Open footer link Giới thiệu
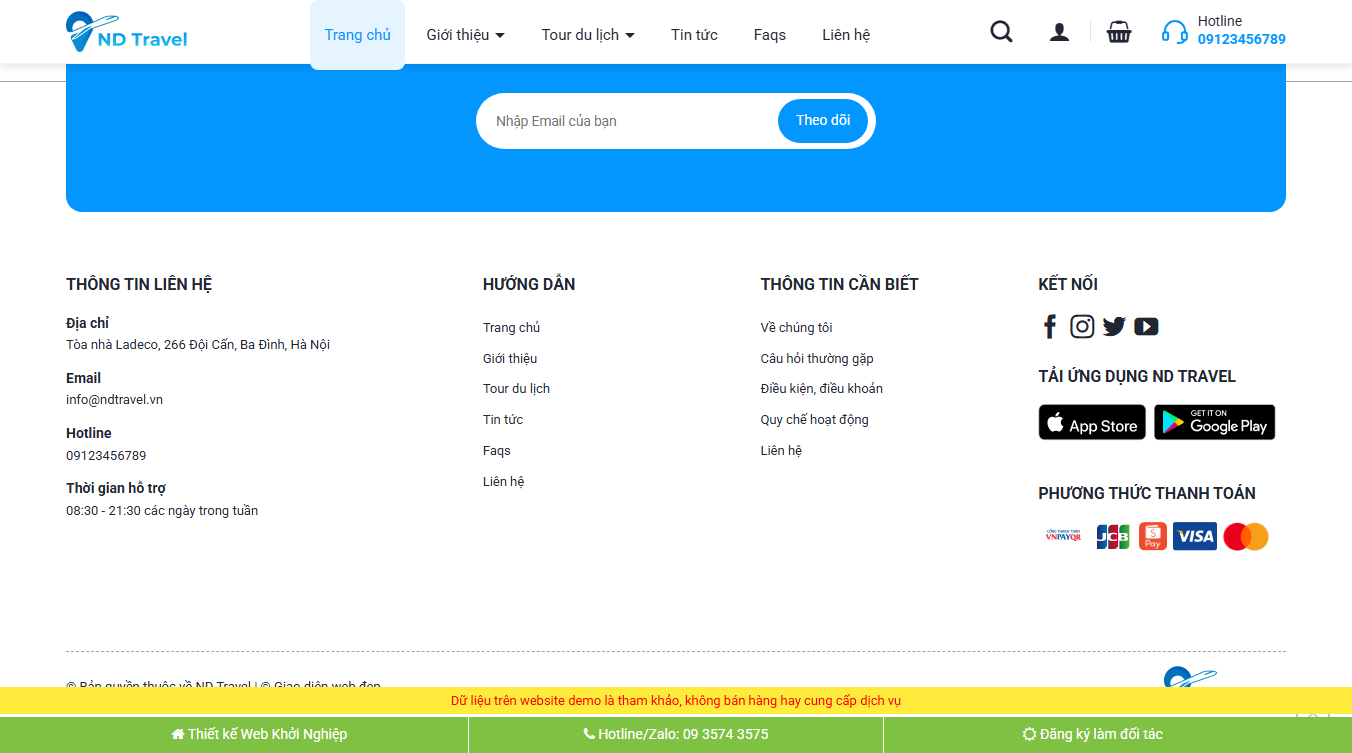This screenshot has width=1352, height=753. (x=510, y=359)
